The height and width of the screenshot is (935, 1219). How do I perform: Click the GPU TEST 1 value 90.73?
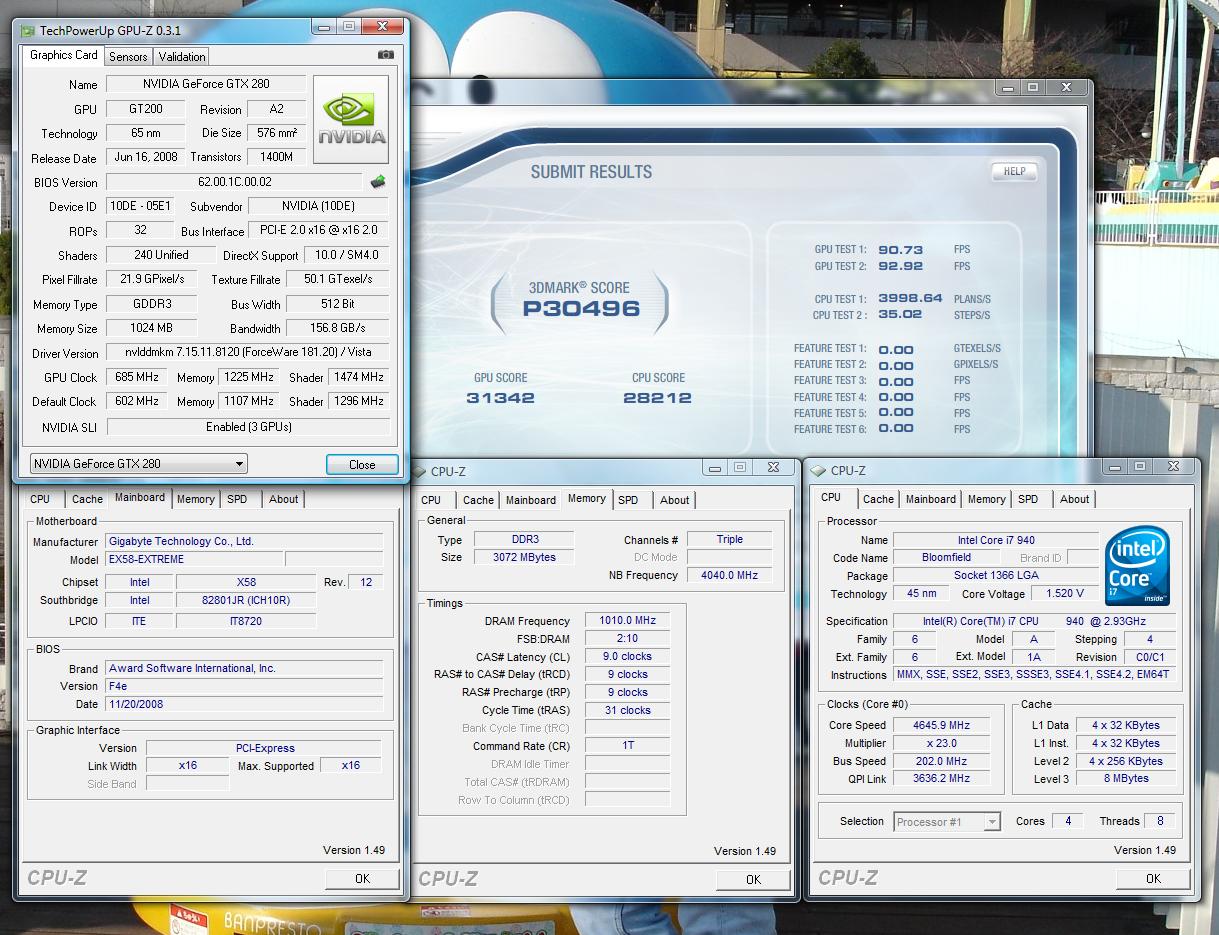pos(900,250)
